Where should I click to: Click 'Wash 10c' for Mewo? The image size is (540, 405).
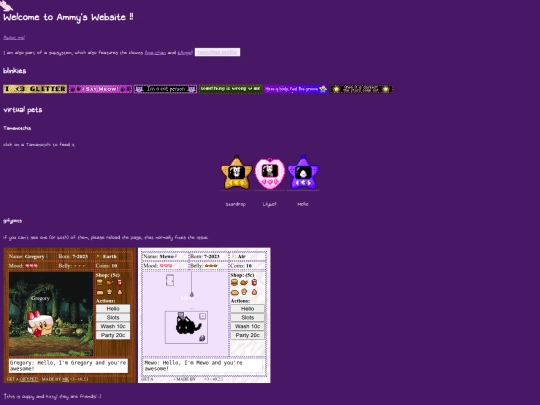[248, 326]
